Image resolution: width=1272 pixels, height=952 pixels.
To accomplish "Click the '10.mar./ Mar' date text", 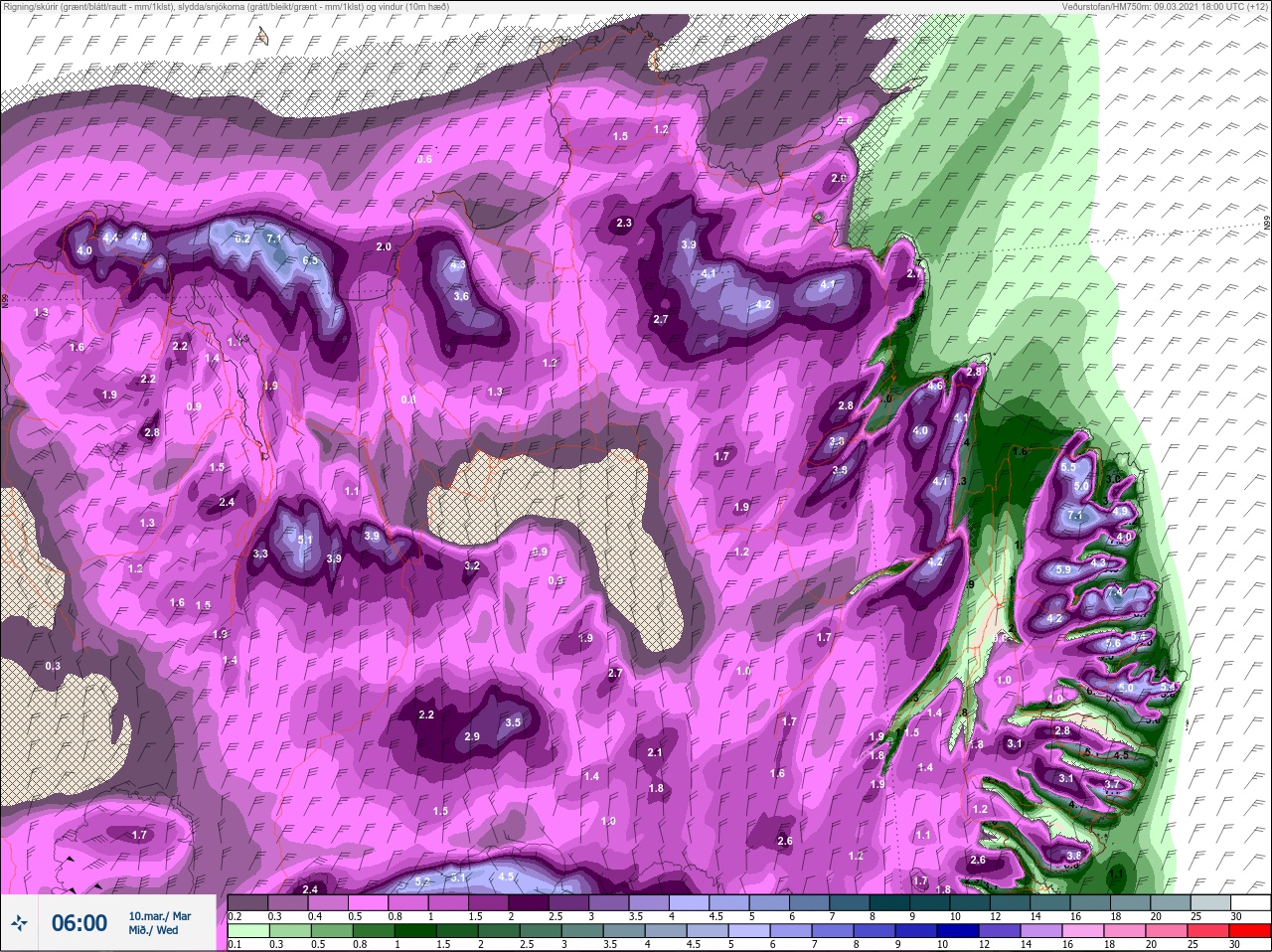I will [x=160, y=916].
